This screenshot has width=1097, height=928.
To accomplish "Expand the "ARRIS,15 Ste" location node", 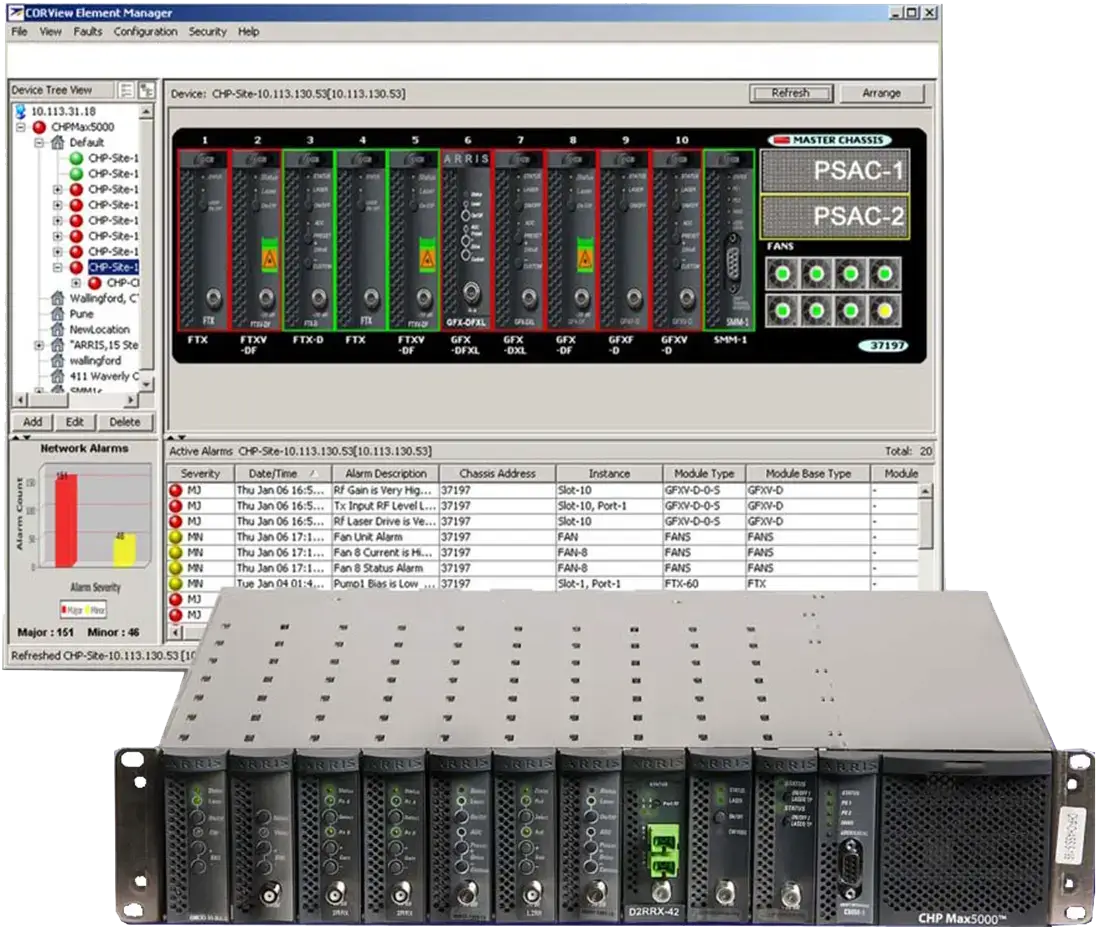I will pyautogui.click(x=40, y=345).
